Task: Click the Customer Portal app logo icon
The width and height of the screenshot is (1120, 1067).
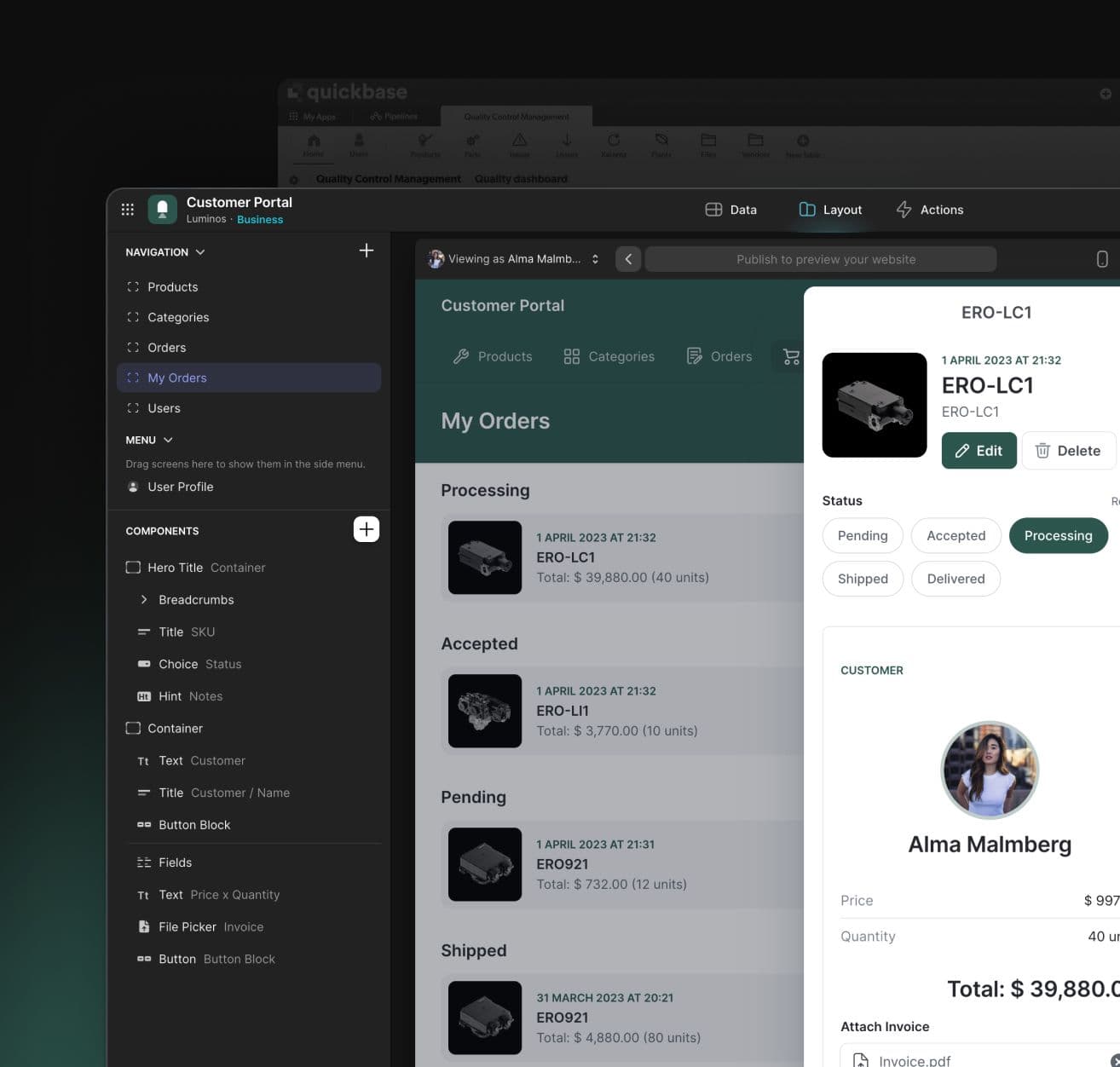Action: point(162,210)
